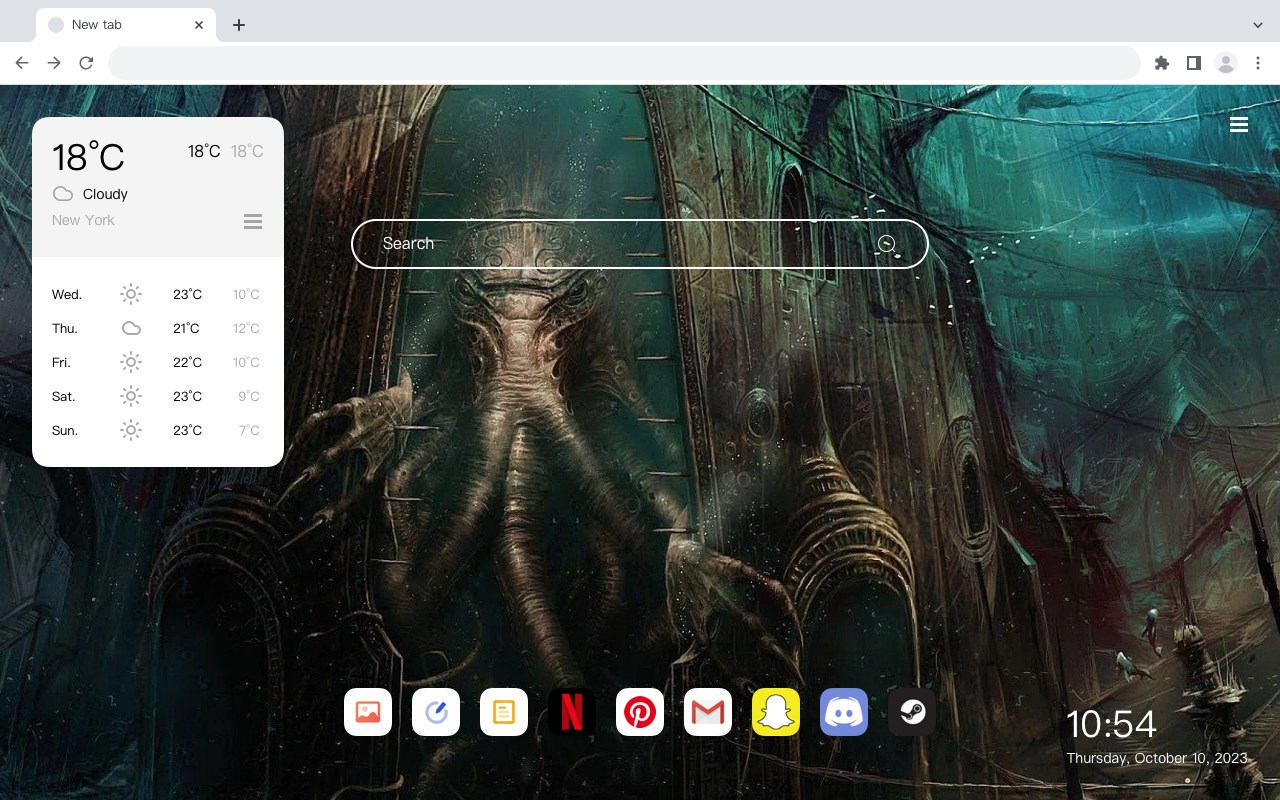The width and height of the screenshot is (1280, 800).
Task: Open the wallpaper gallery shortcut icon
Action: [368, 712]
